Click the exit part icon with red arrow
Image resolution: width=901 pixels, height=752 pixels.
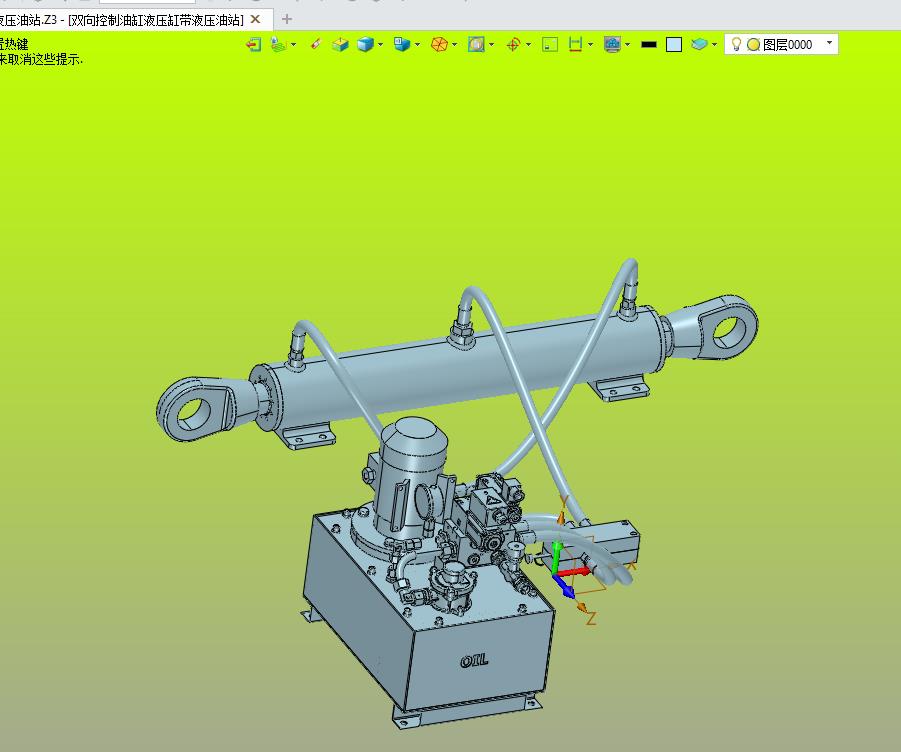point(253,44)
